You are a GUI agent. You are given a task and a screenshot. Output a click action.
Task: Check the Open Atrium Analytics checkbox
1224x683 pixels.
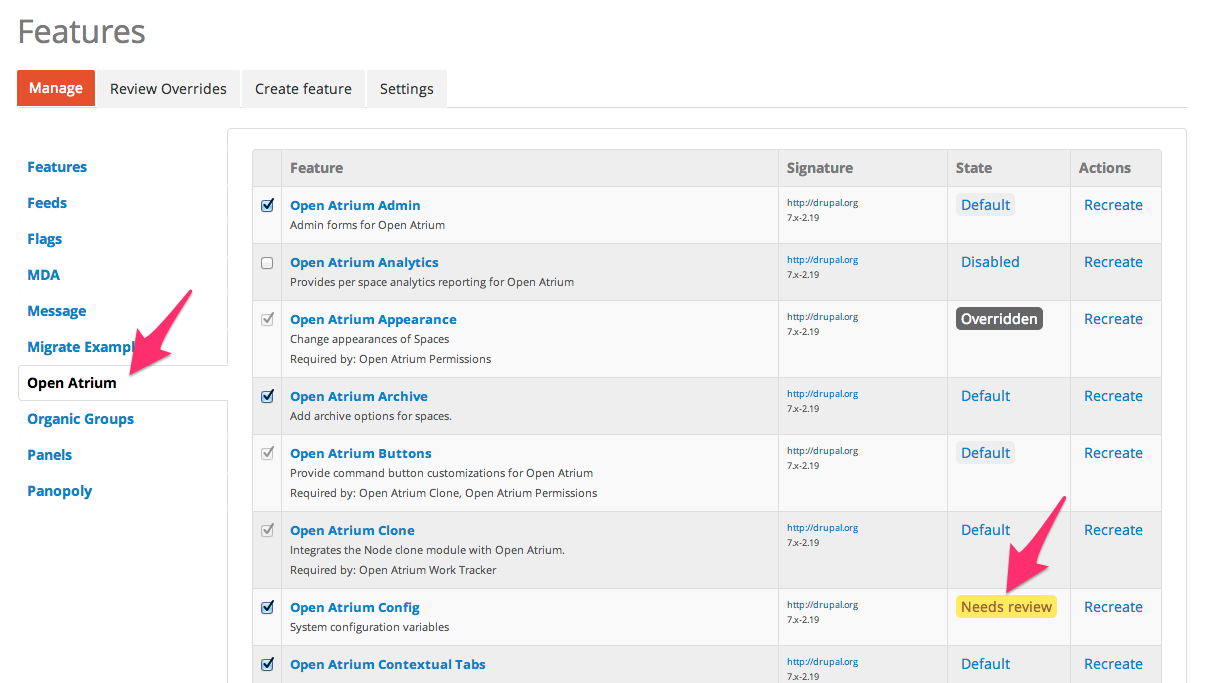[x=267, y=263]
